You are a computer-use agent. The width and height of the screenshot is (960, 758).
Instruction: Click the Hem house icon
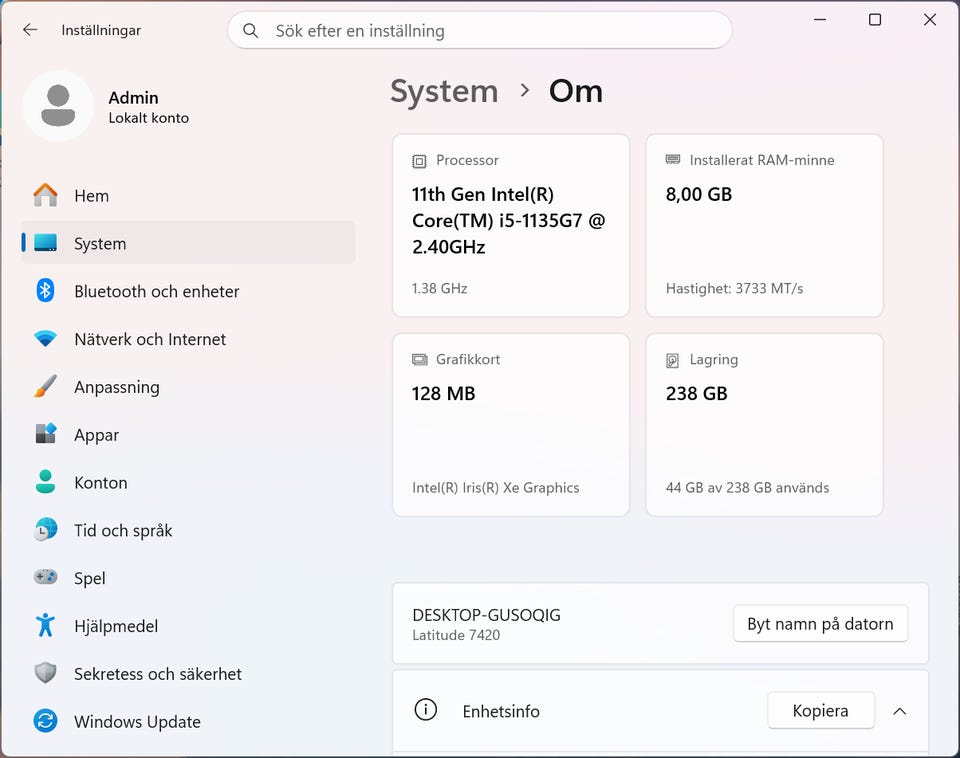click(45, 195)
